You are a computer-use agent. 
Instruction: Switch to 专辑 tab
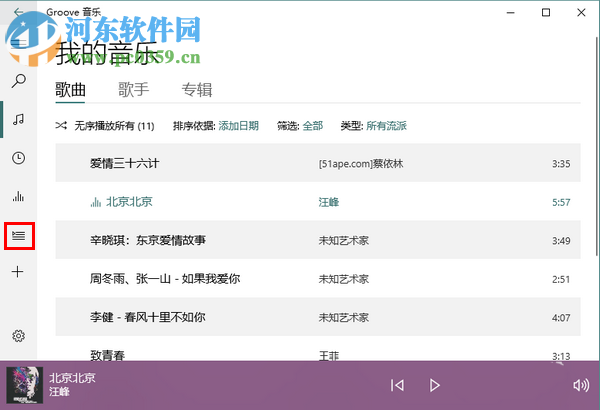(x=197, y=90)
